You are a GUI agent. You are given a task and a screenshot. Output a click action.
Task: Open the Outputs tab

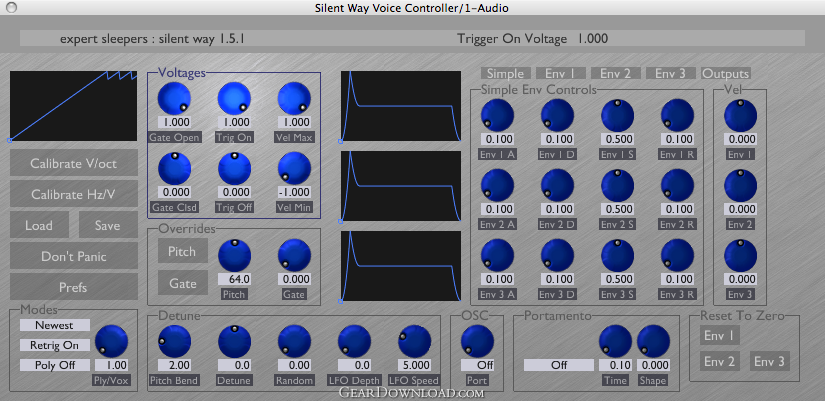coord(726,74)
